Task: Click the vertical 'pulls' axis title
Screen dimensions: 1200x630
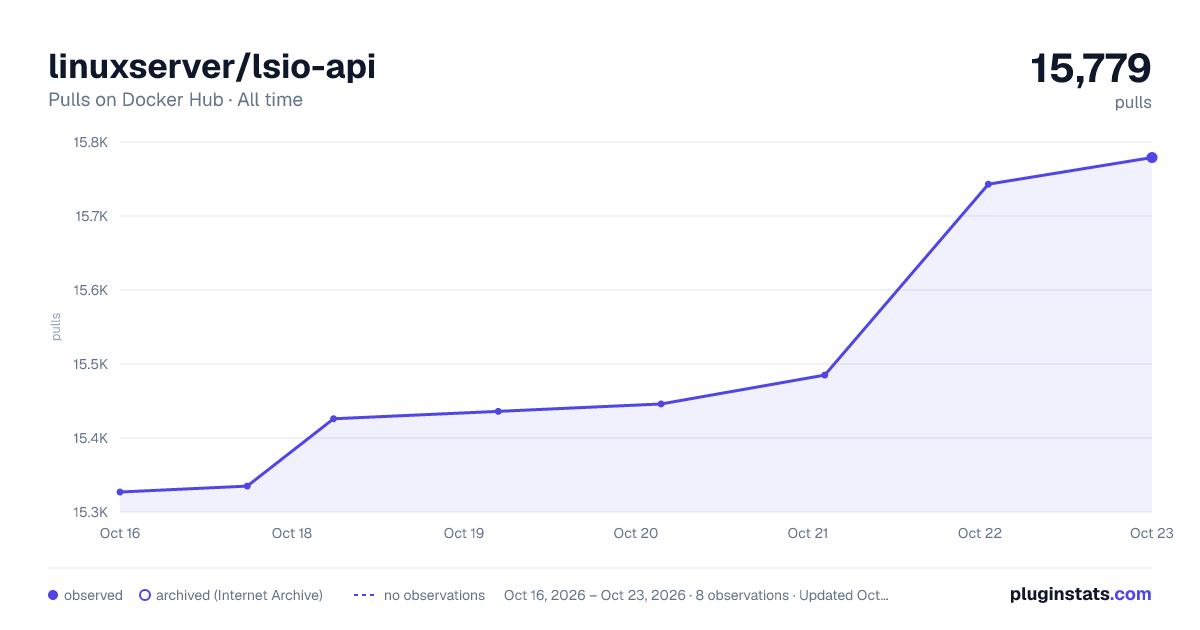Action: pyautogui.click(x=56, y=327)
